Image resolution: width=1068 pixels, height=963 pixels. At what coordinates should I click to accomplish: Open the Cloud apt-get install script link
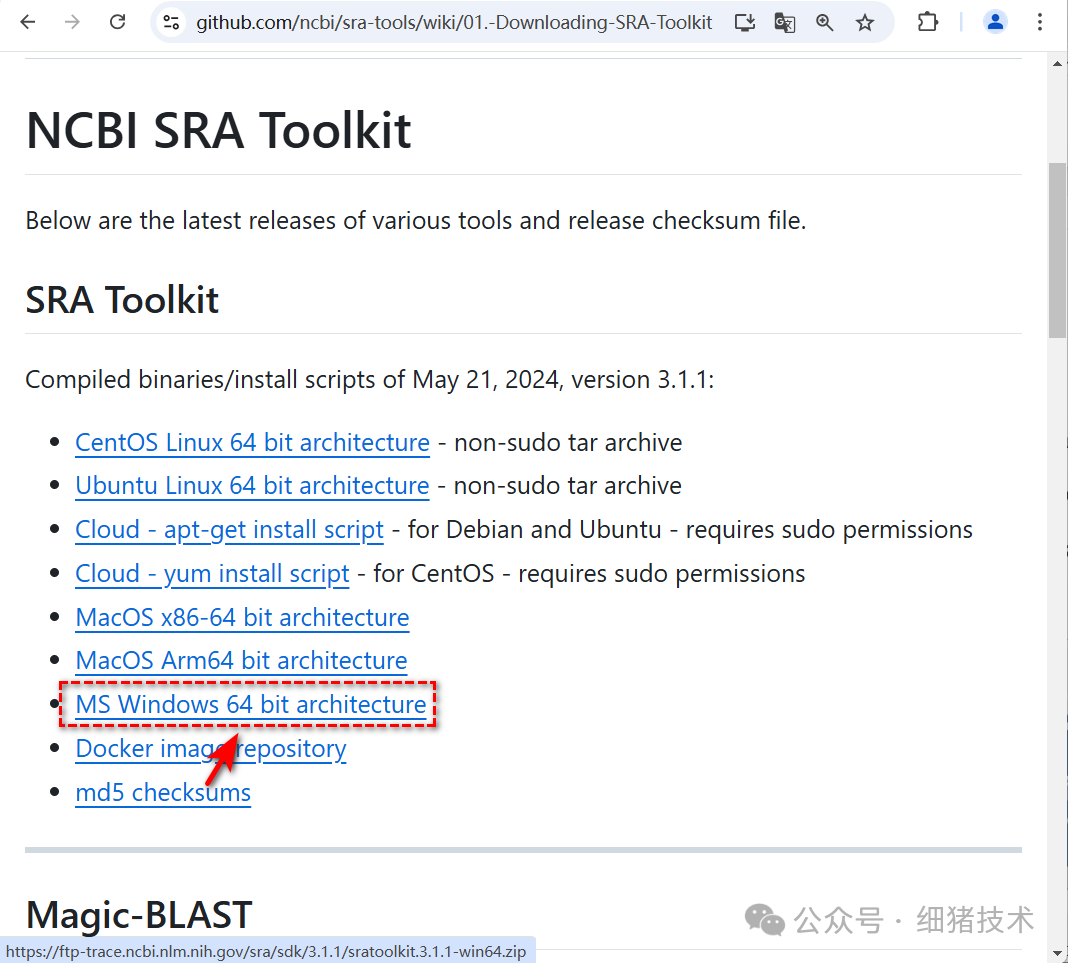(229, 529)
